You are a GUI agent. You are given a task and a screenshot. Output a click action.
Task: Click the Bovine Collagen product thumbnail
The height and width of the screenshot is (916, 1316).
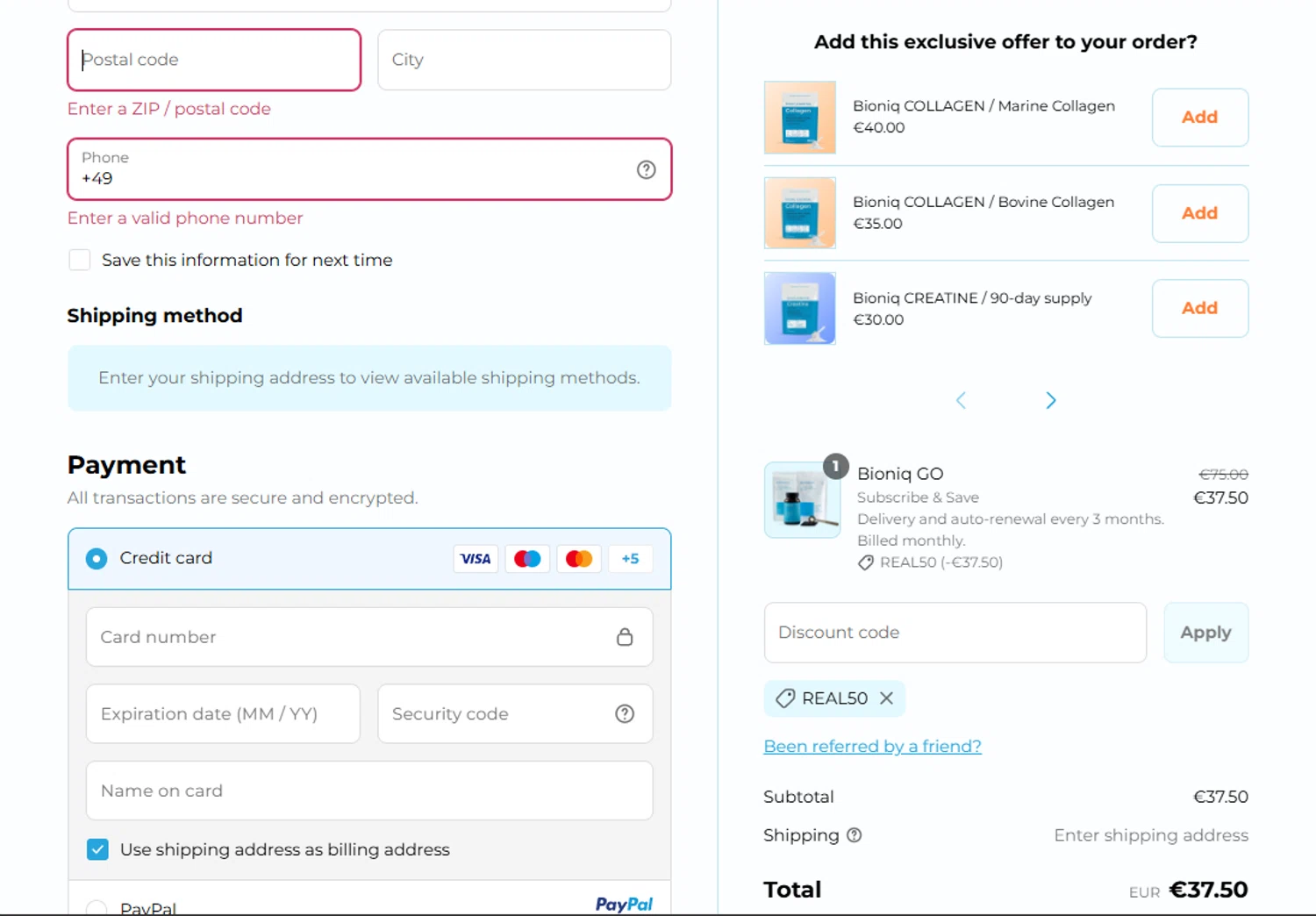(x=800, y=213)
